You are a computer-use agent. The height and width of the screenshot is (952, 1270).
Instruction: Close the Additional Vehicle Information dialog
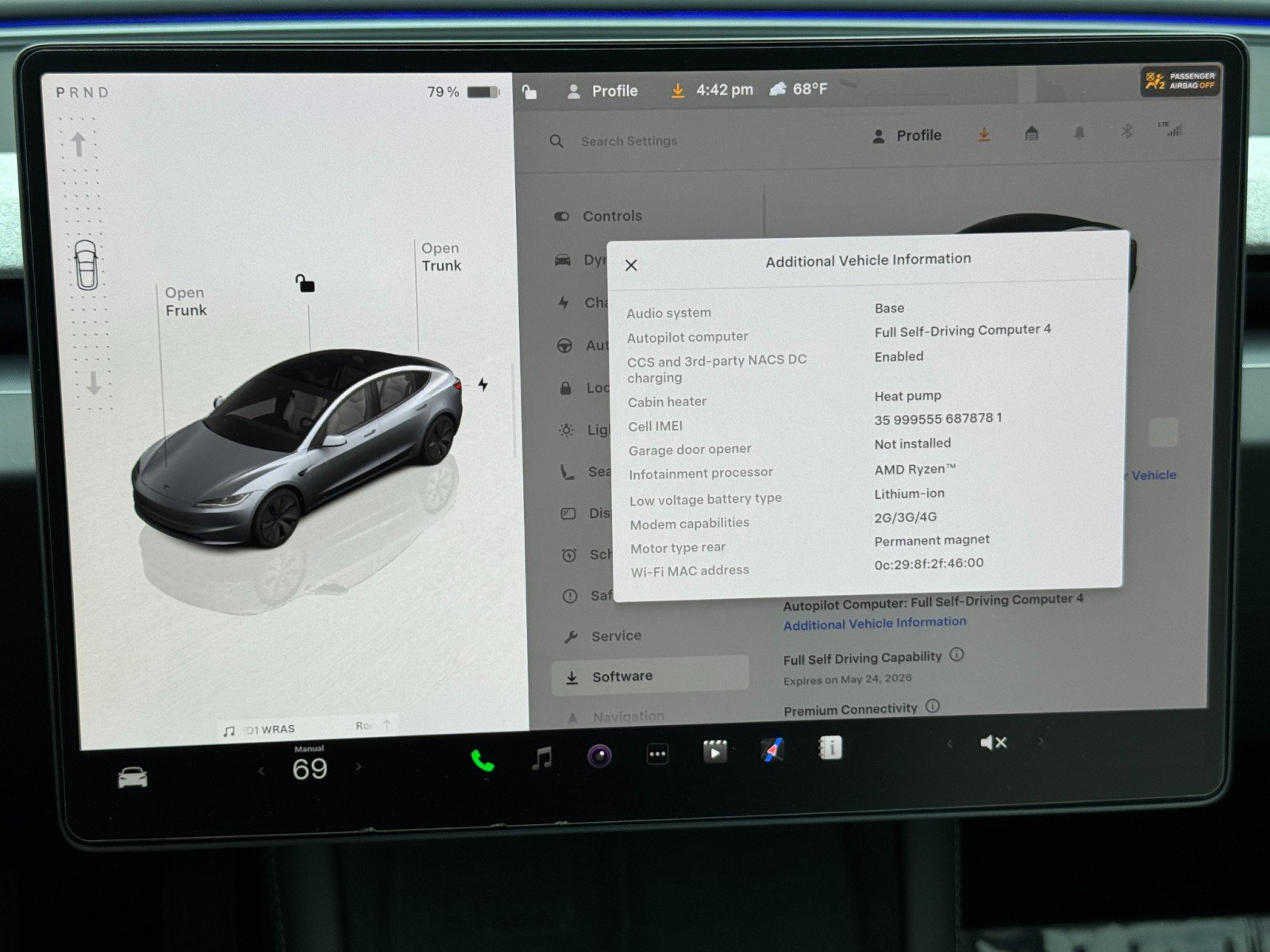click(x=631, y=265)
